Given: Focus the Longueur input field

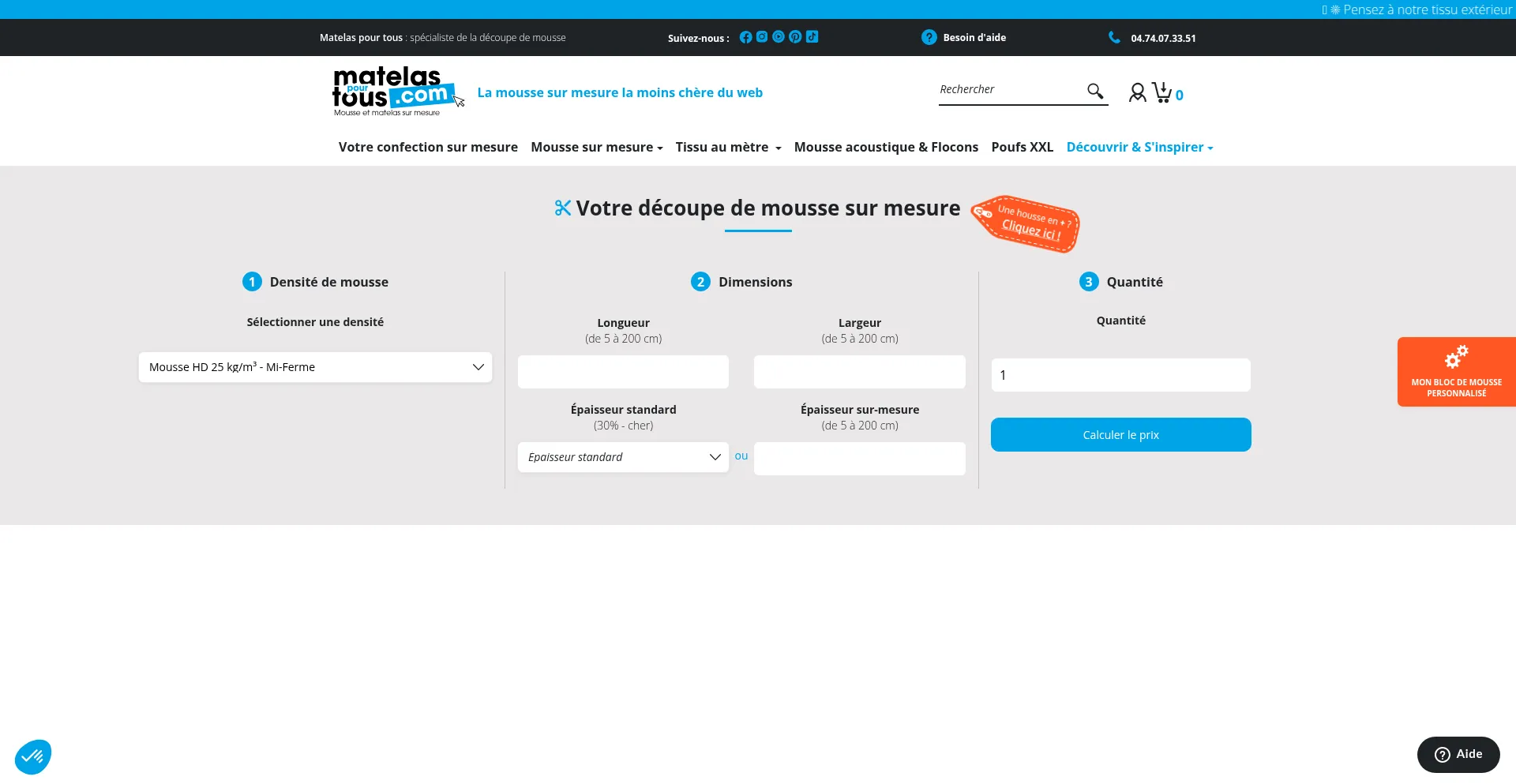Looking at the screenshot, I should tap(623, 372).
